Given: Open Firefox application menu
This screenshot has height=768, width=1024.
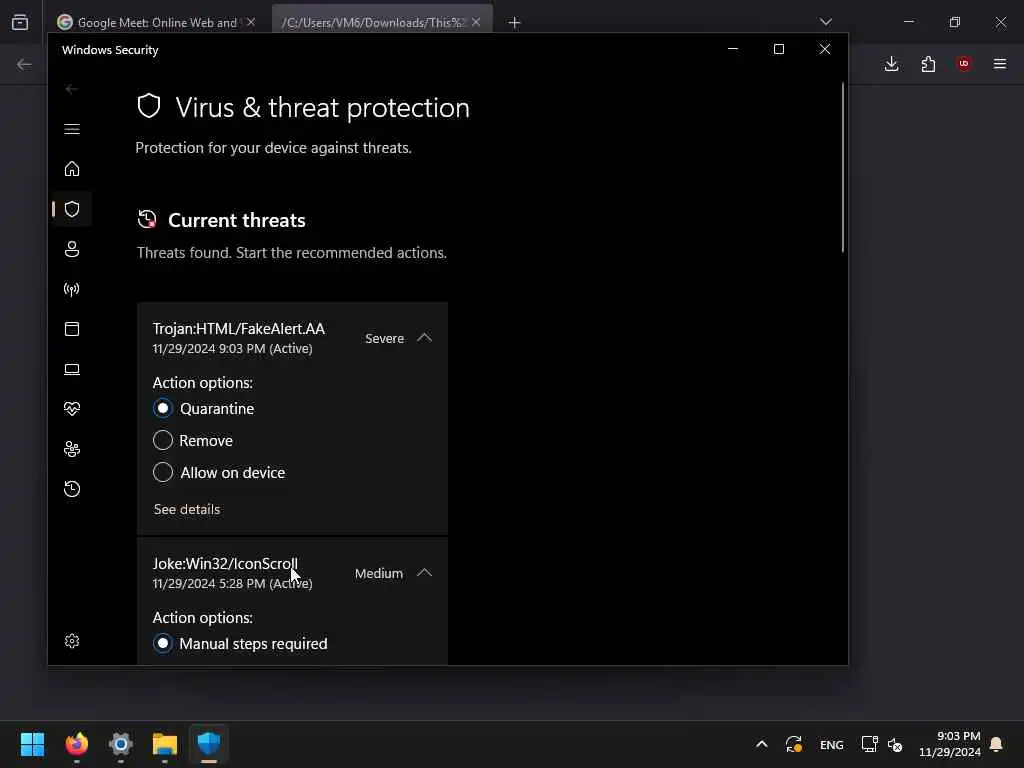Looking at the screenshot, I should point(1000,64).
